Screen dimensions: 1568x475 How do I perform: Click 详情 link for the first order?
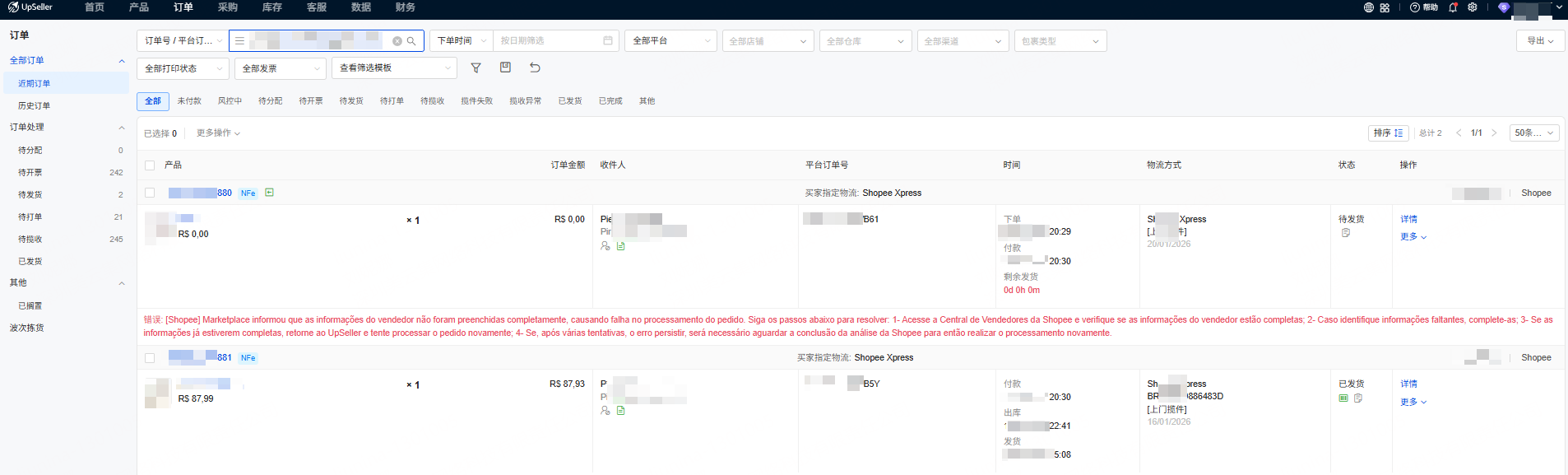pyautogui.click(x=1408, y=219)
